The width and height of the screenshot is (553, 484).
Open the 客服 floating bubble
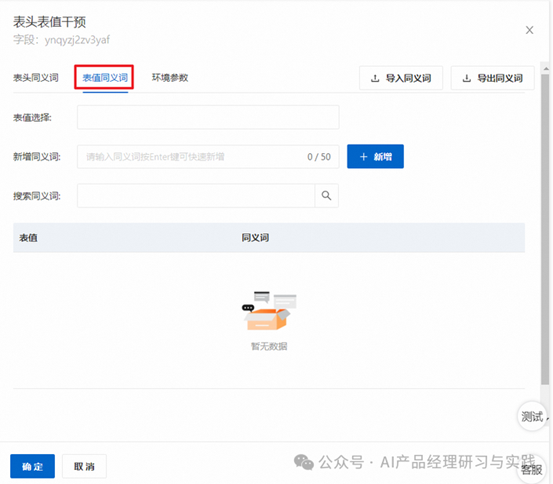532,469
